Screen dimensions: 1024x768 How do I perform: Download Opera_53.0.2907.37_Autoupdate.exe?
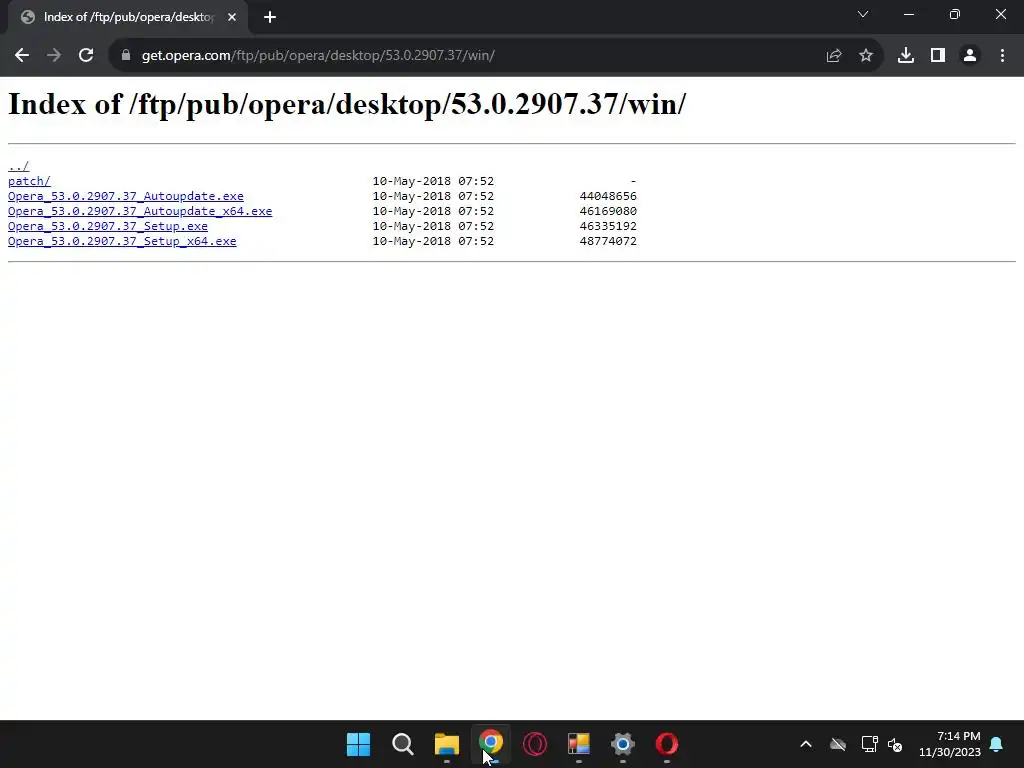point(125,196)
